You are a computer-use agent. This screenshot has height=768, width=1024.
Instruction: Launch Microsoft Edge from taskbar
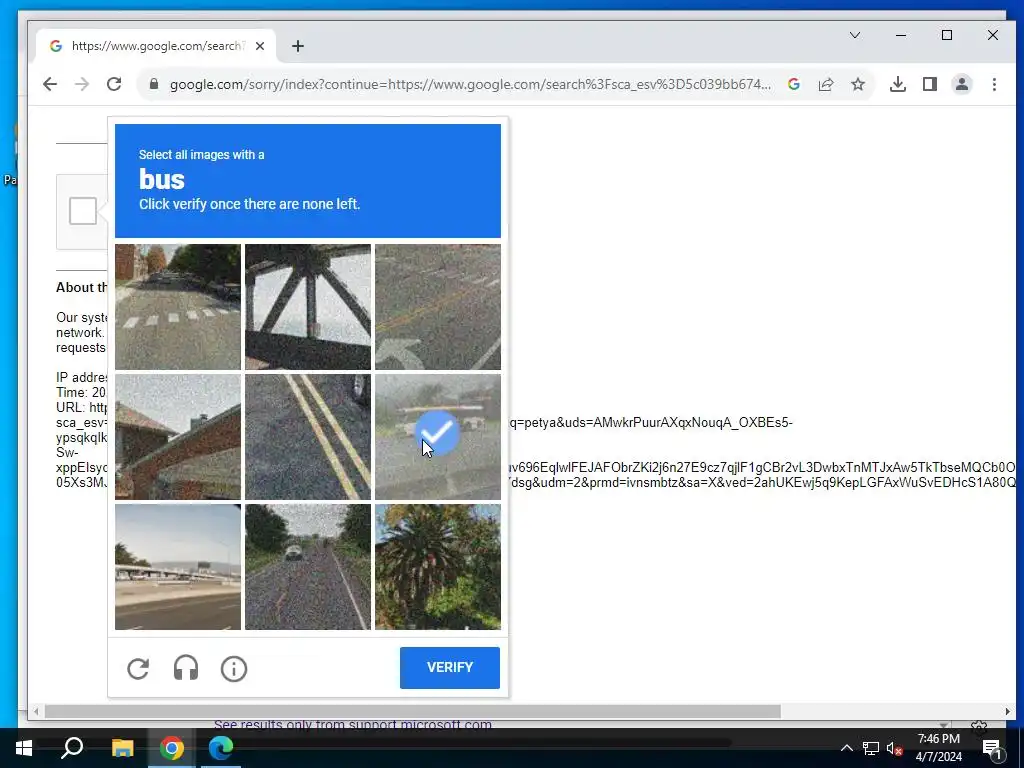221,748
